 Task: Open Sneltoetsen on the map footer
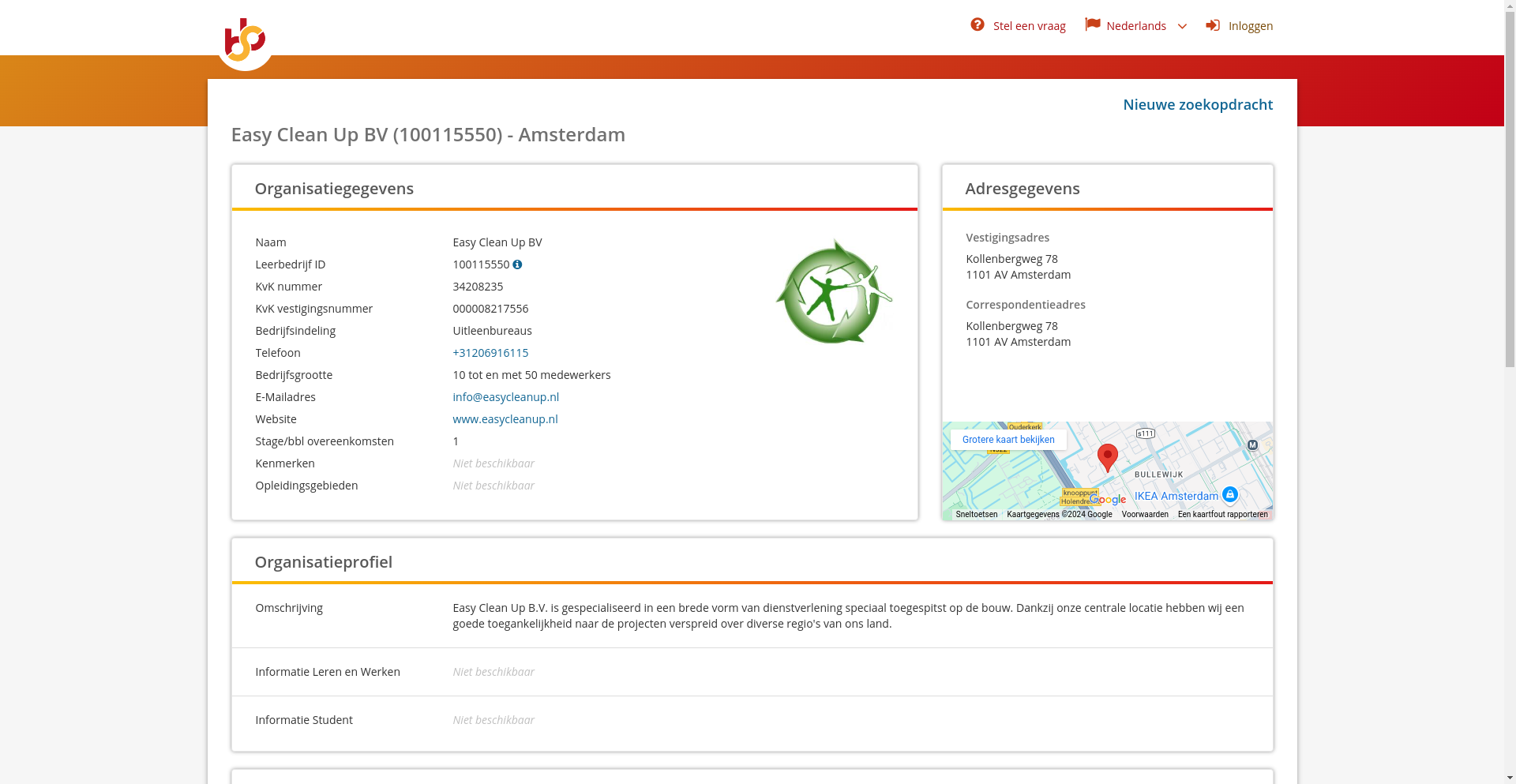977,514
